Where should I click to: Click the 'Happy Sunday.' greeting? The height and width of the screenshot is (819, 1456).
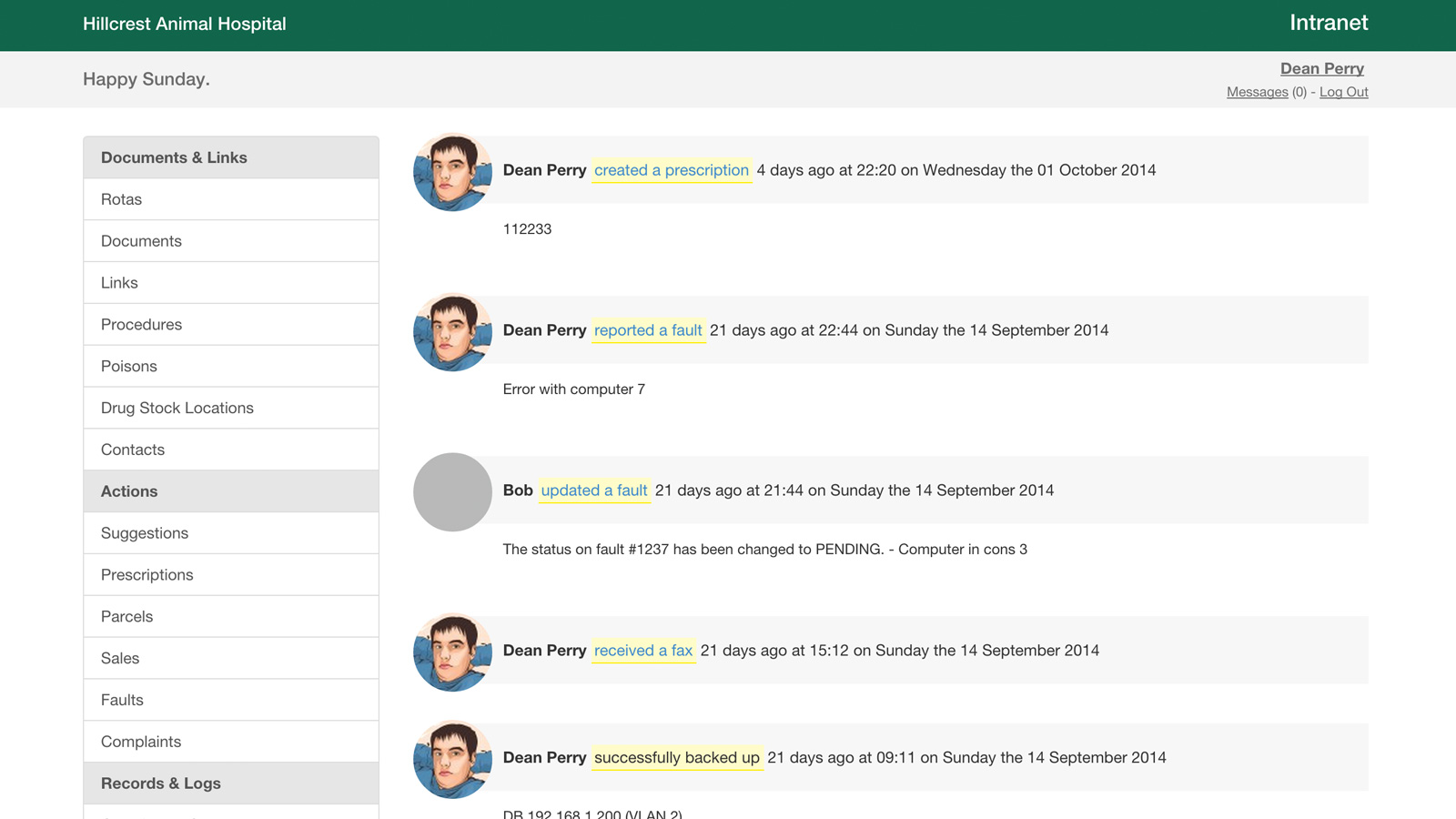pos(147,79)
